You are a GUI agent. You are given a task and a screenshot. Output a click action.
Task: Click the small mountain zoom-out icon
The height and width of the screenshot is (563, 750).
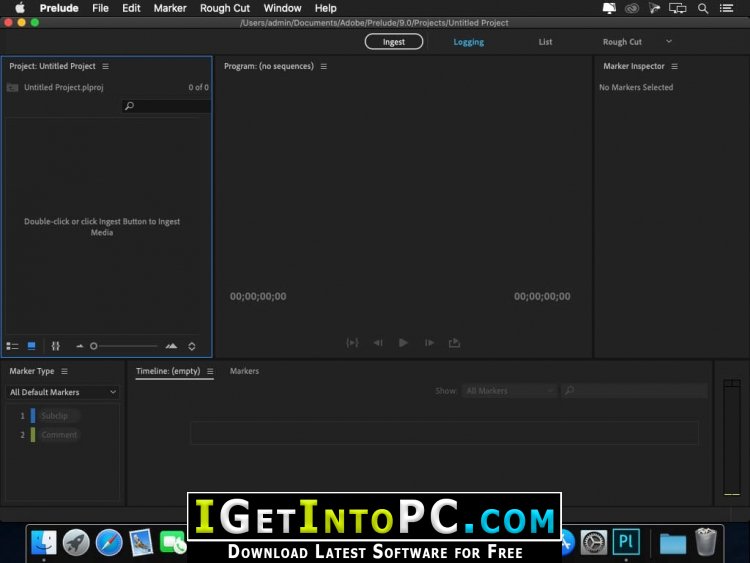point(79,346)
